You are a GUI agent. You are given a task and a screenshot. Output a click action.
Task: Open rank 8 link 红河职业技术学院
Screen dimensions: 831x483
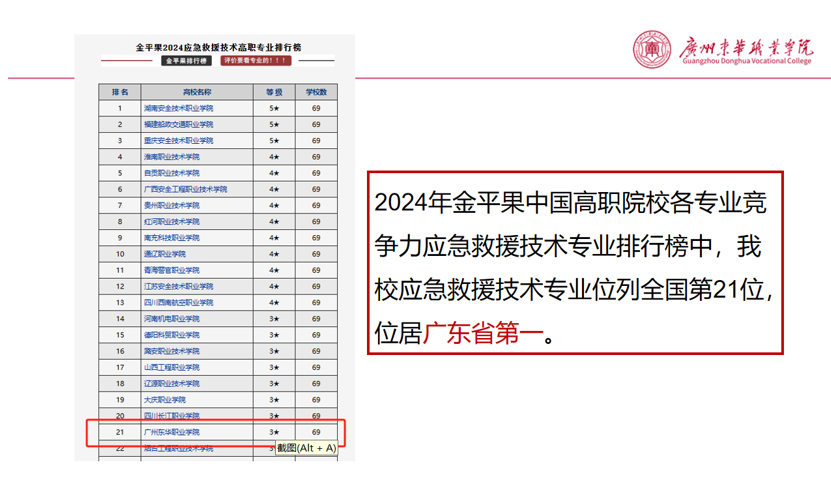[172, 222]
